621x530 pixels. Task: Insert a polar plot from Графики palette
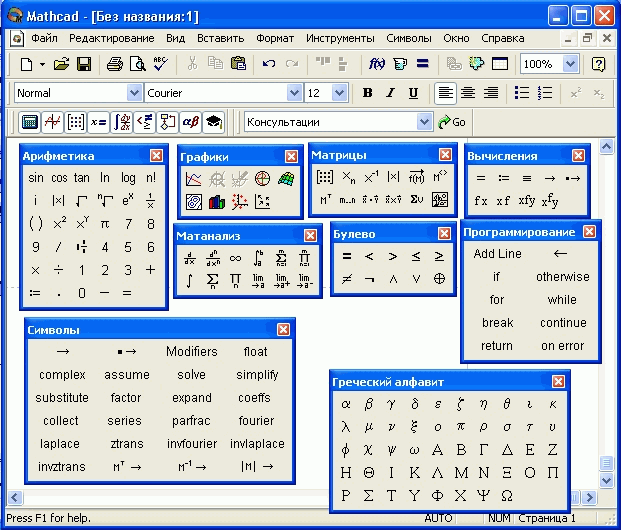263,179
